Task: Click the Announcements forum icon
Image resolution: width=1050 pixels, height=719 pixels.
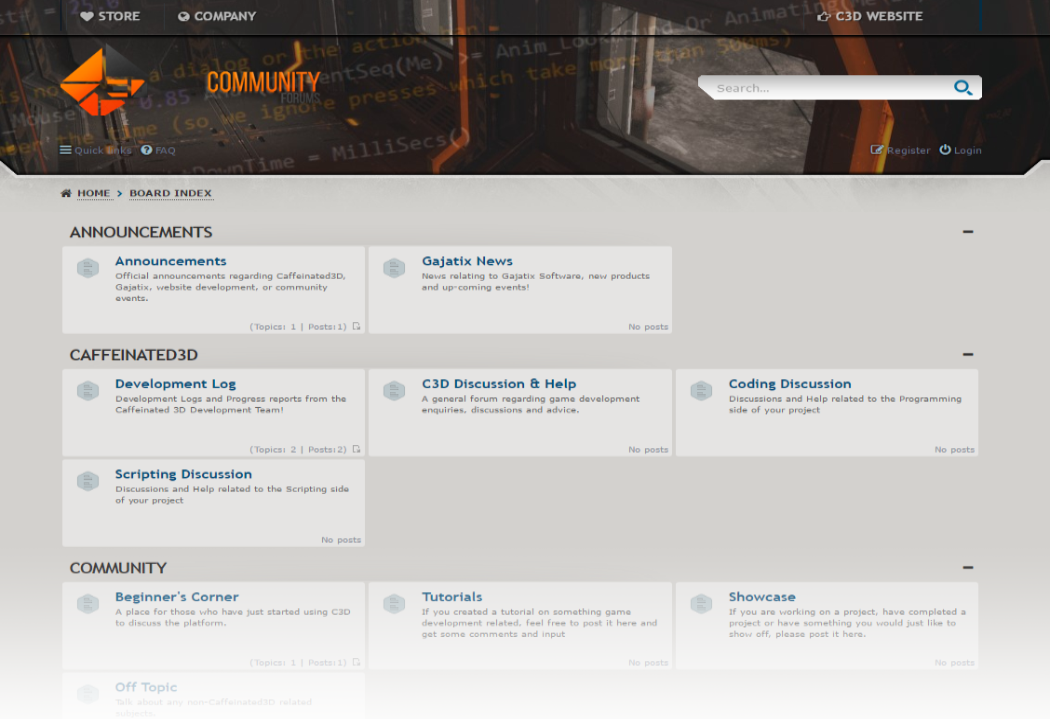Action: [88, 268]
